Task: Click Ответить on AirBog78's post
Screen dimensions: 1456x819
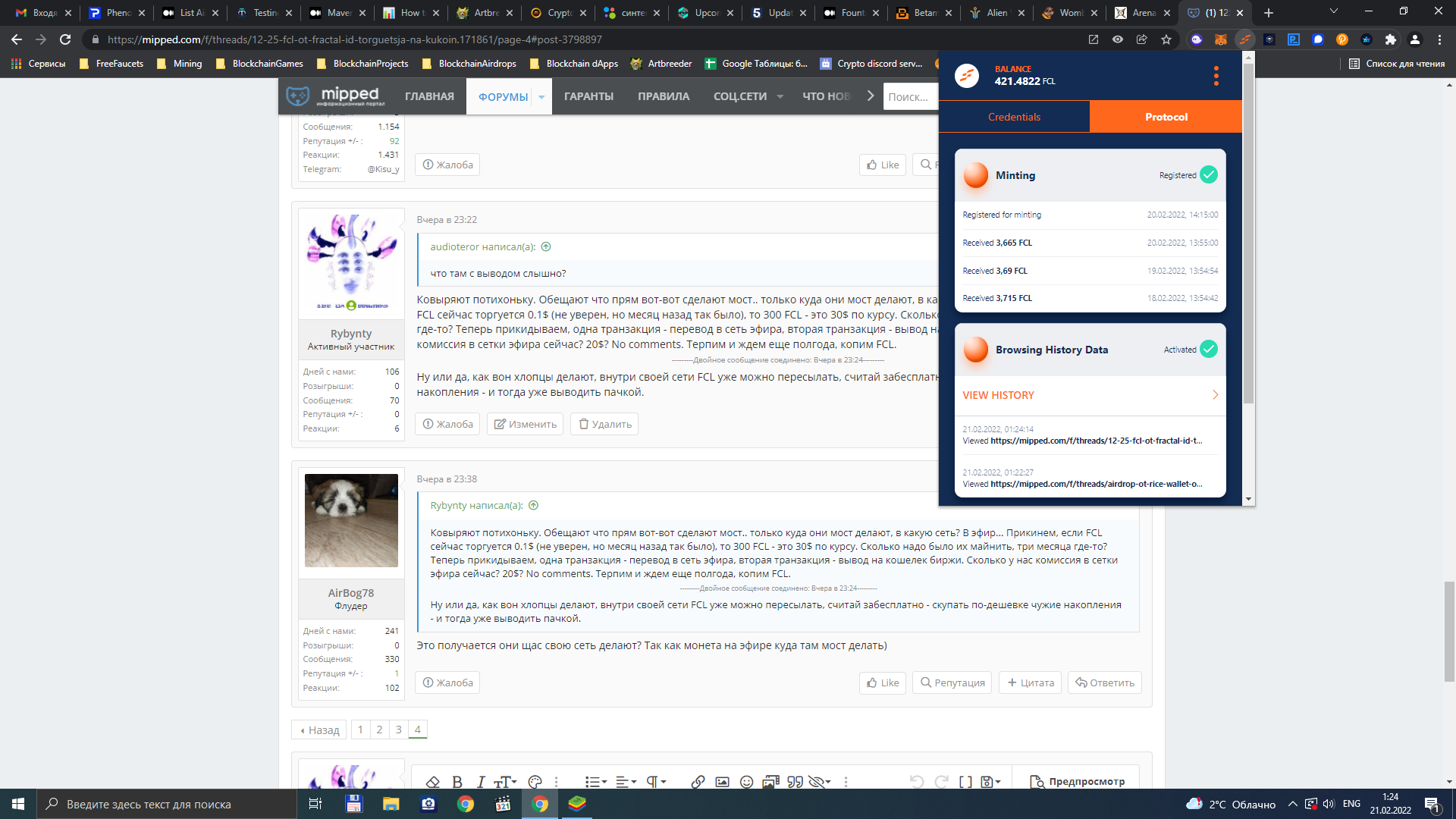Action: tap(1105, 682)
